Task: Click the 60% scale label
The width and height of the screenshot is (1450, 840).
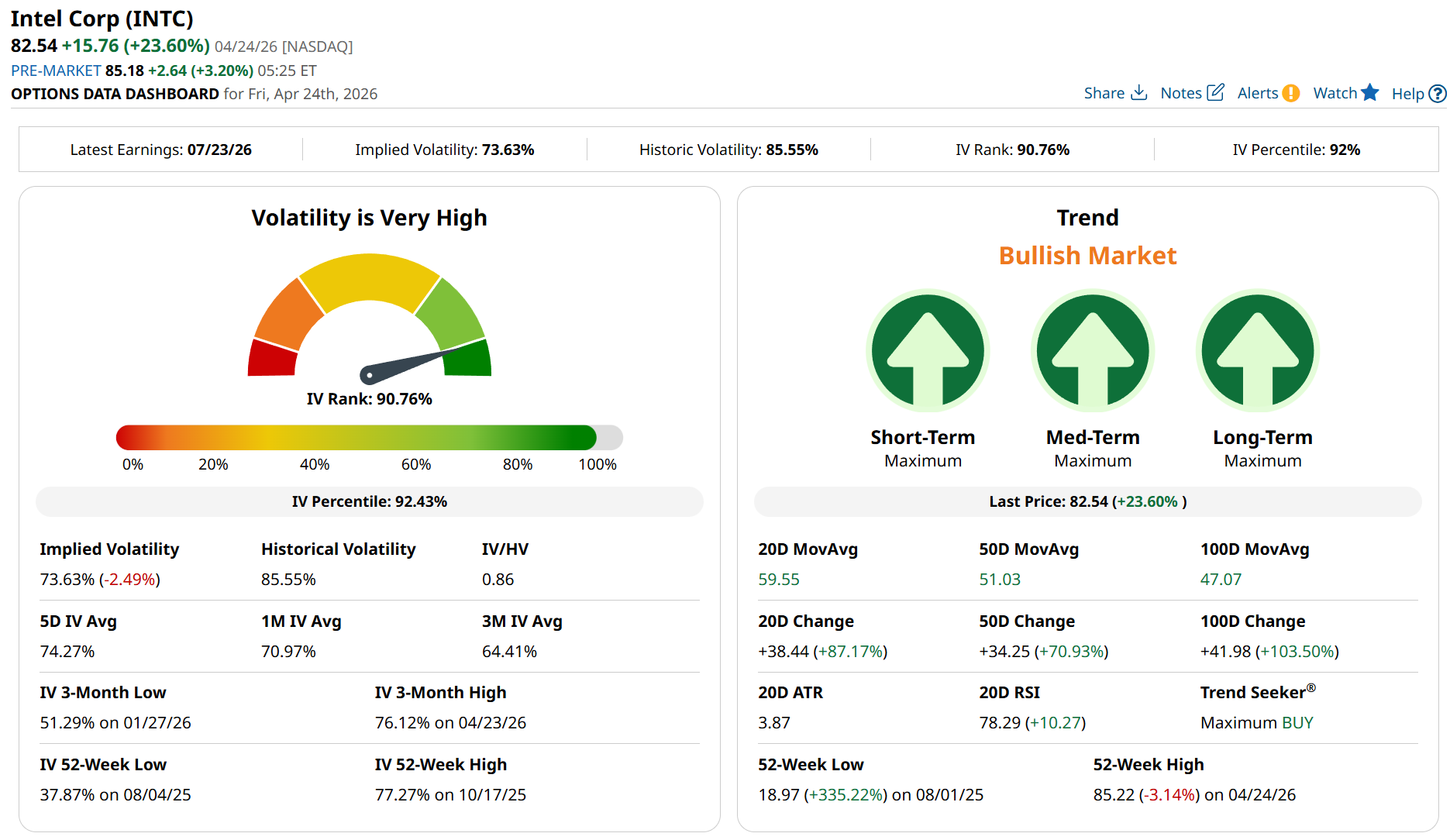Action: click(416, 464)
